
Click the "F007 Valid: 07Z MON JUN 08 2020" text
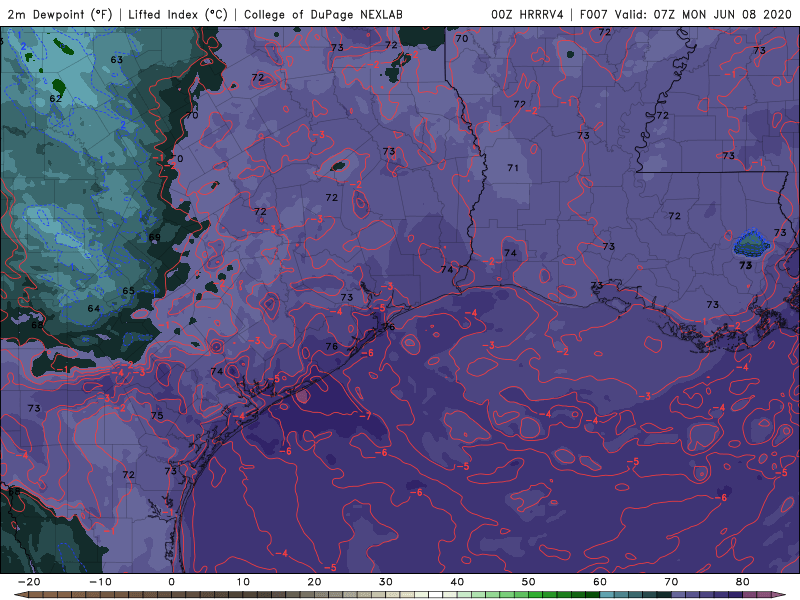pos(686,14)
